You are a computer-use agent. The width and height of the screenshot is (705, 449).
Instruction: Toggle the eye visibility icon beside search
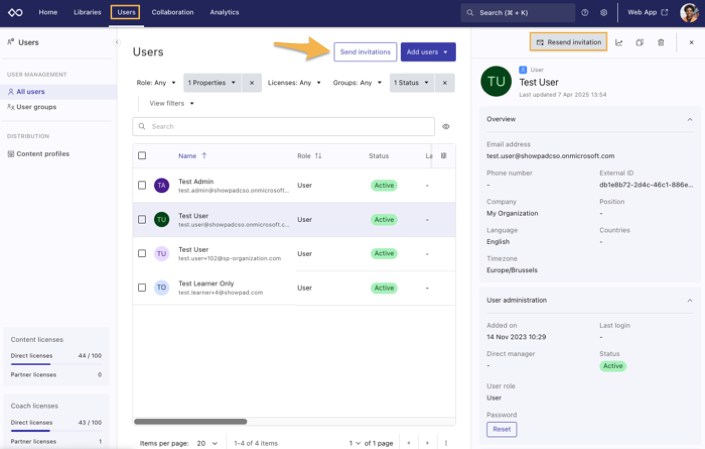[446, 127]
